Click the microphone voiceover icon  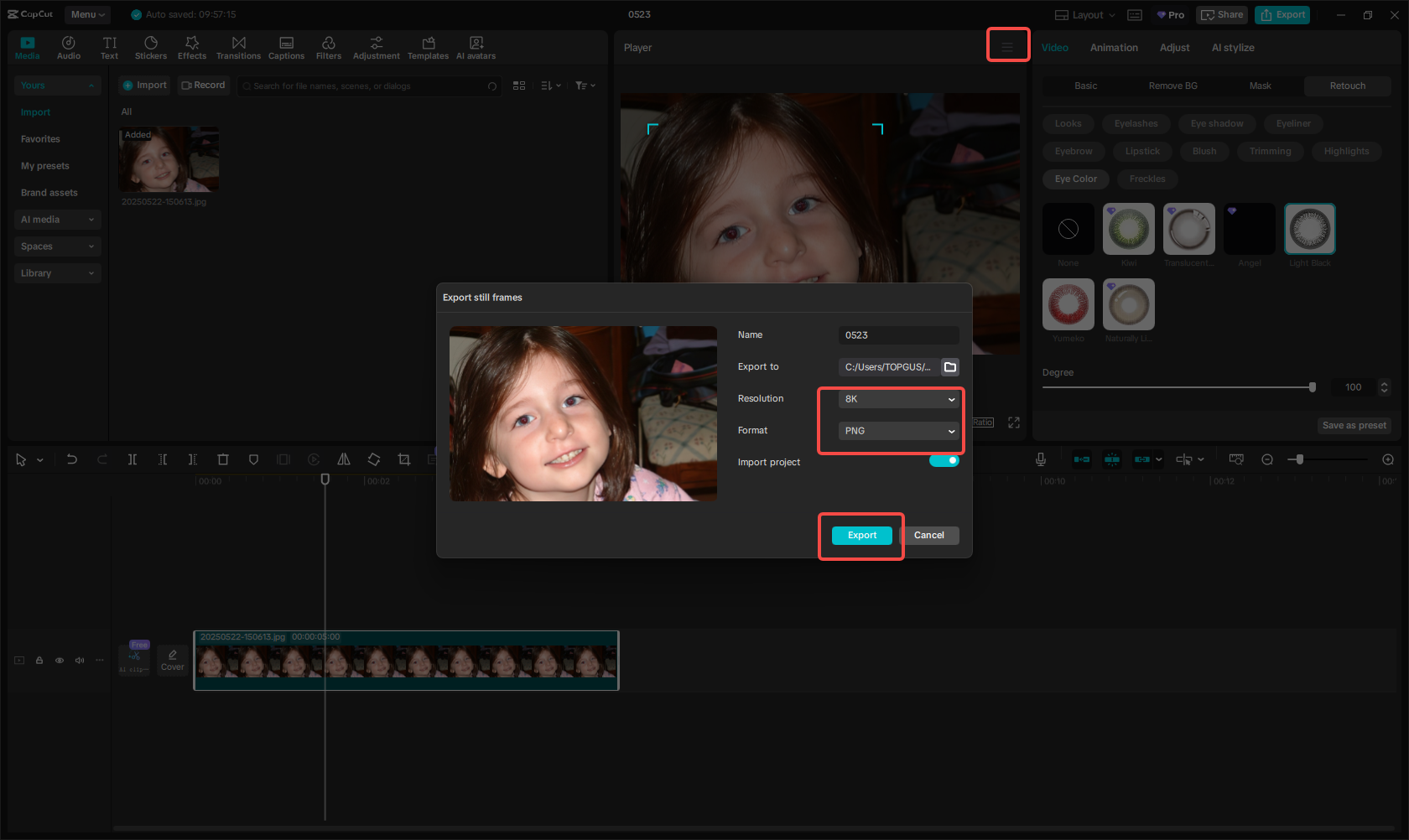coord(1040,459)
